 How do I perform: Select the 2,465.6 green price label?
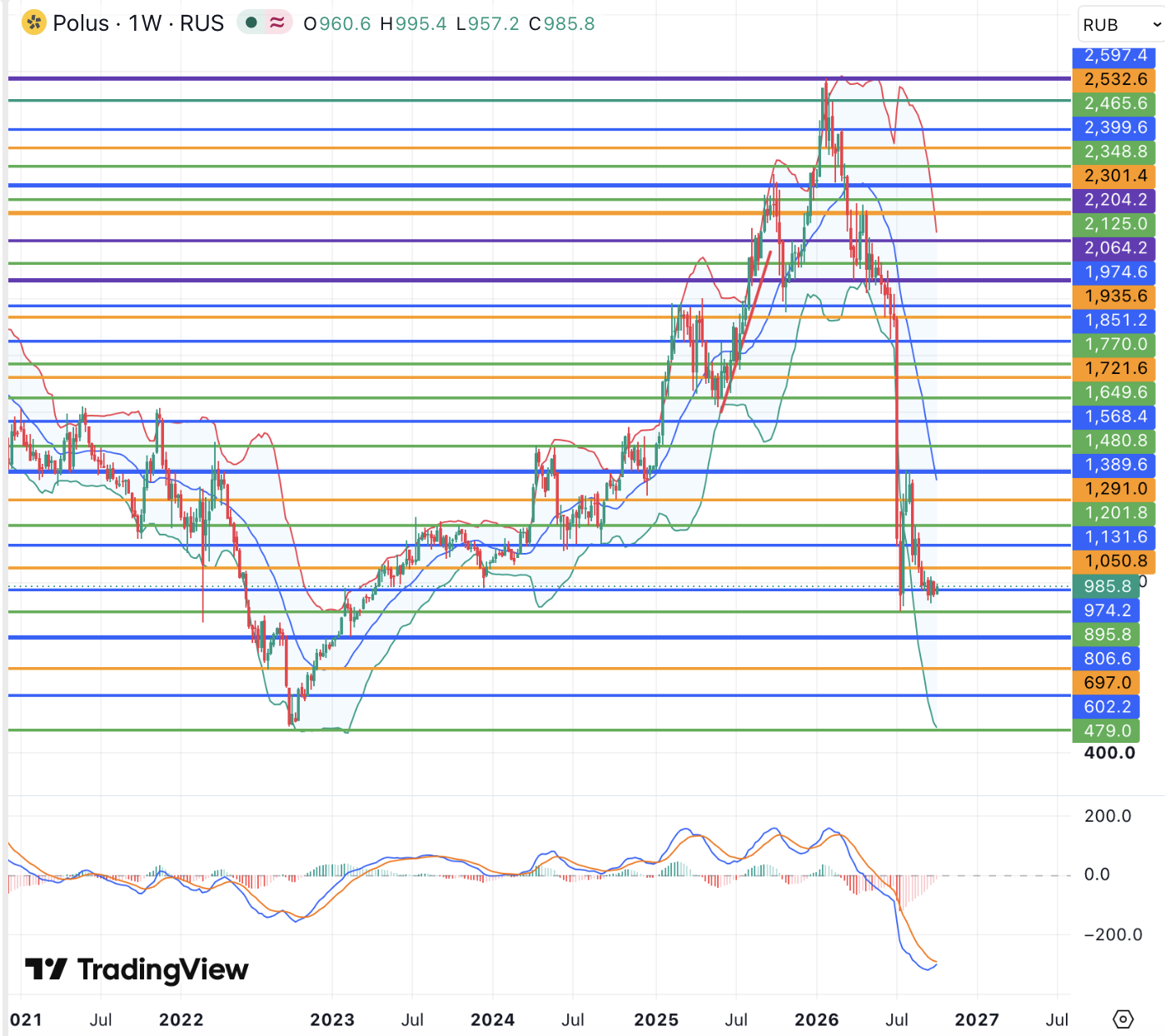click(x=1115, y=103)
